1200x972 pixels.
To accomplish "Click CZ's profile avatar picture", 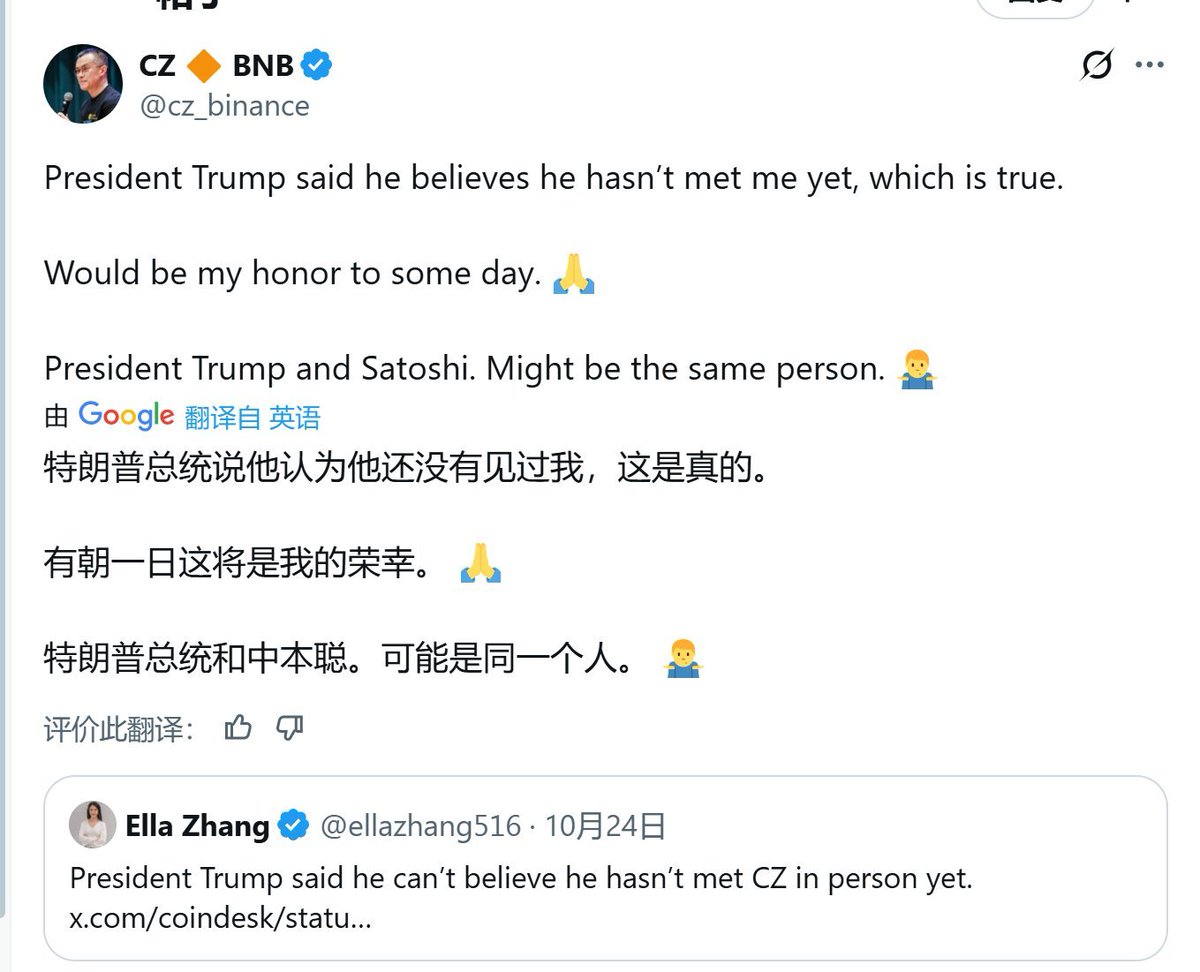I will tap(83, 84).
